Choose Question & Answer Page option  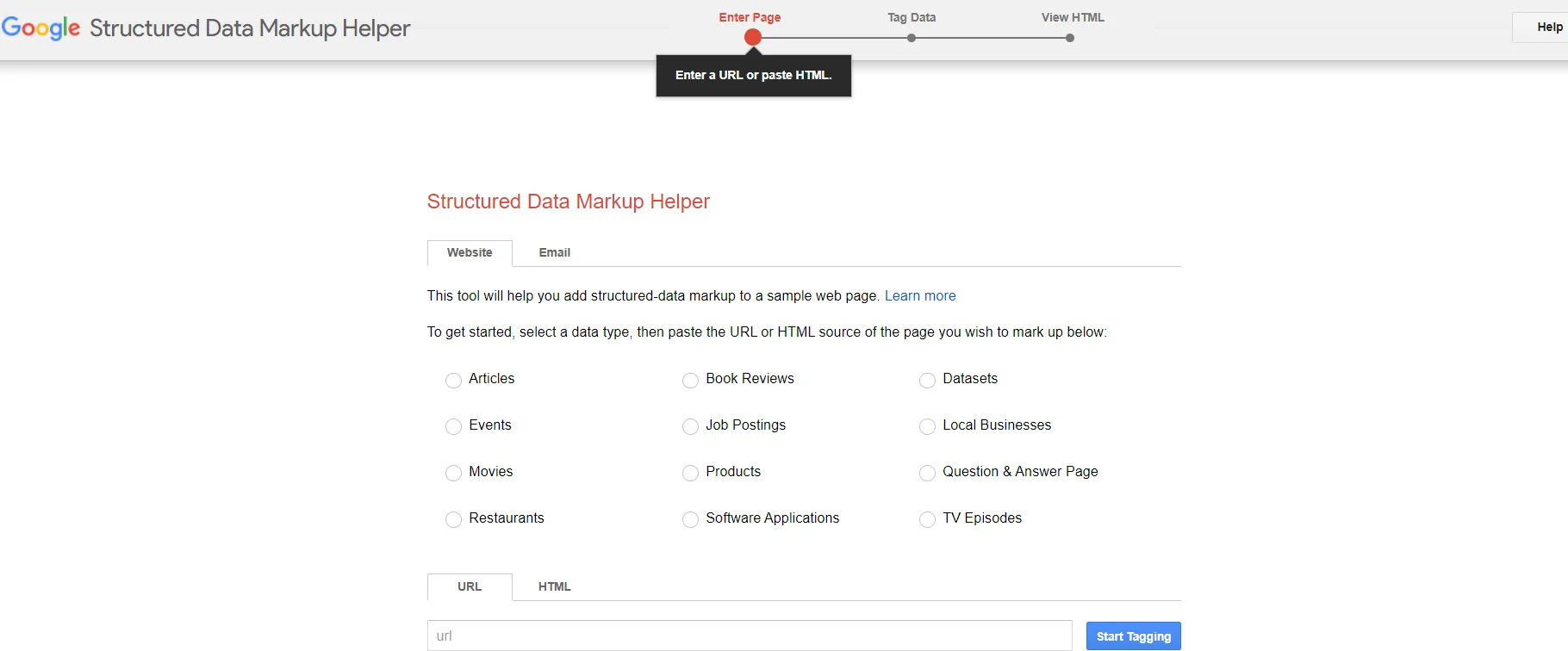[x=927, y=473]
